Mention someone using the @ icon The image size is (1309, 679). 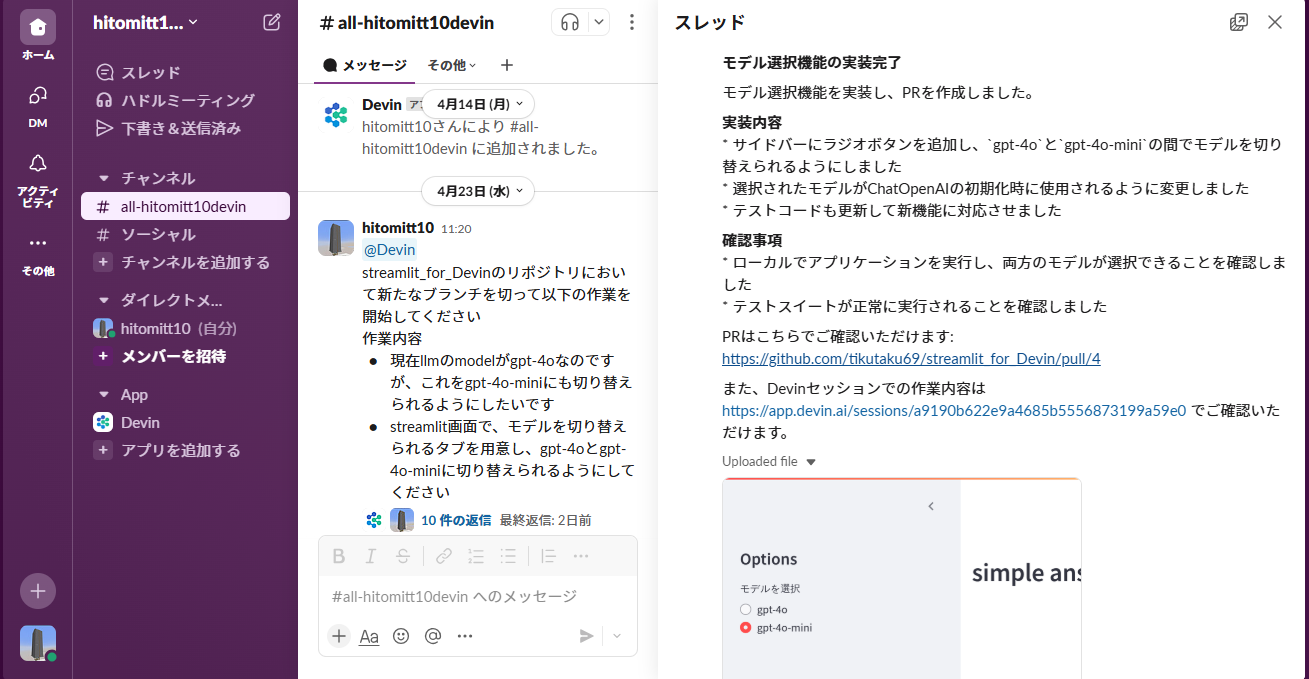coord(432,636)
